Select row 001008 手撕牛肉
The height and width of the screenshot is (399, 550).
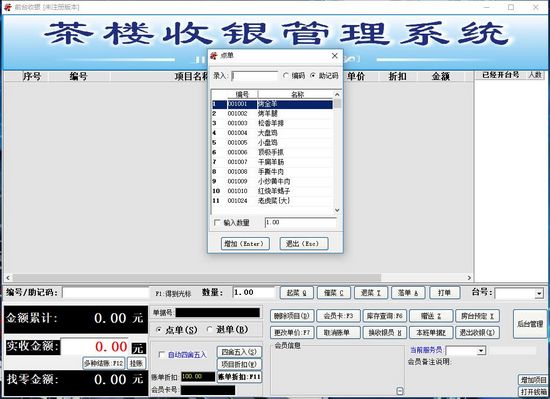(272, 171)
